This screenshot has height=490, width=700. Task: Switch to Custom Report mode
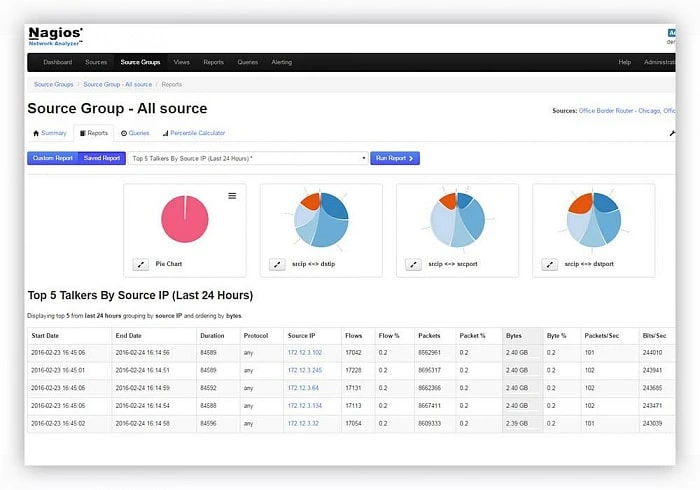pyautogui.click(x=52, y=158)
